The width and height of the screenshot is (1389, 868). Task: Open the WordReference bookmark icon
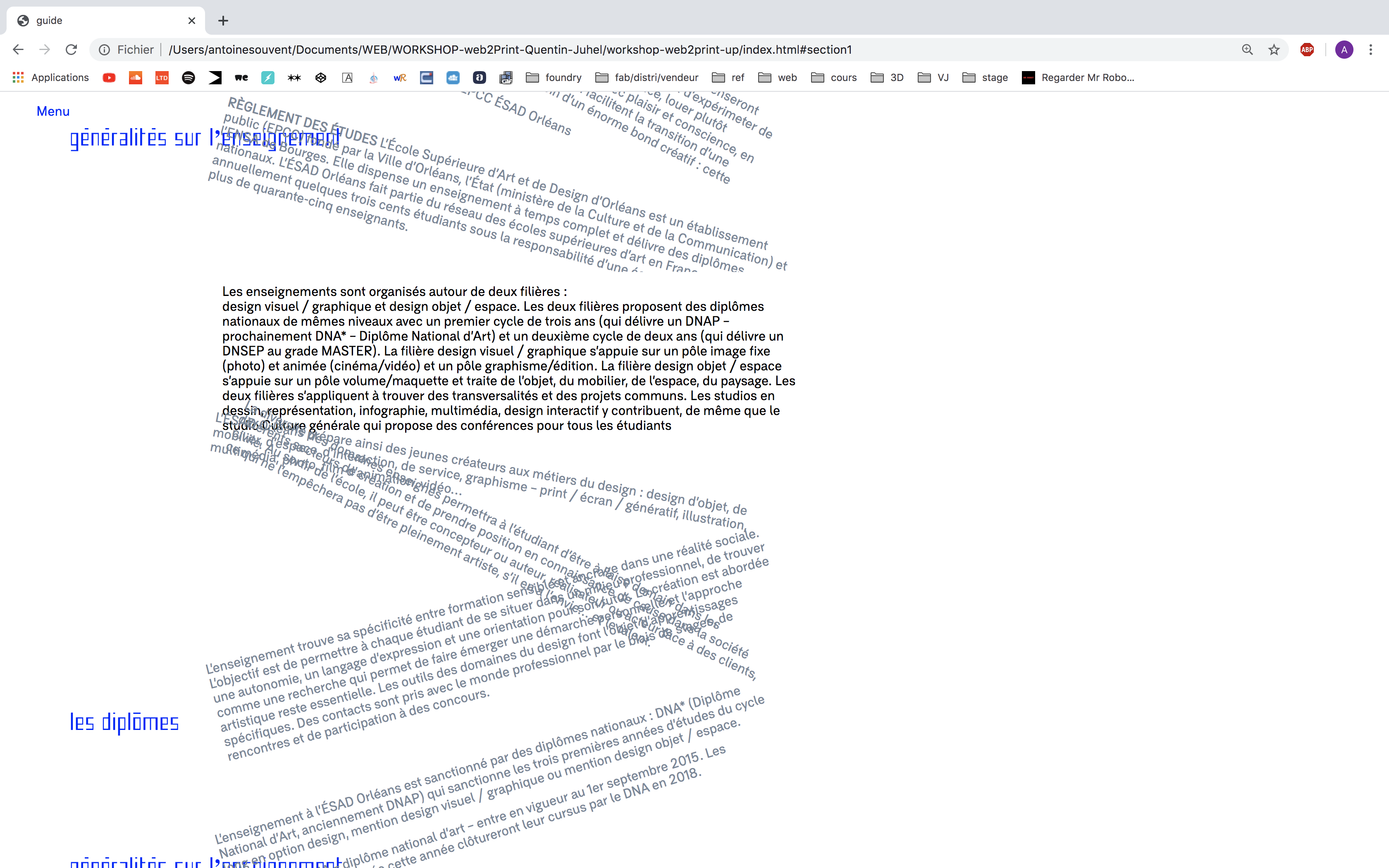click(x=400, y=78)
